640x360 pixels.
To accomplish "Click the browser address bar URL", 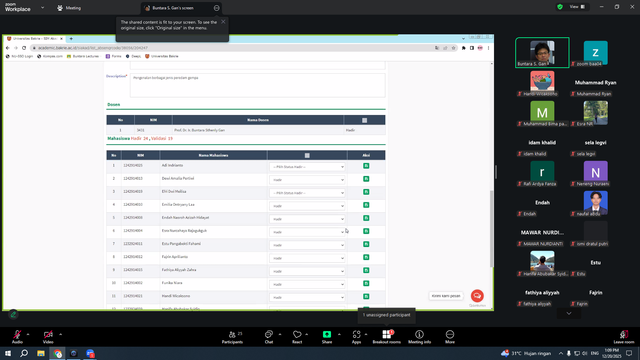I will (93, 48).
